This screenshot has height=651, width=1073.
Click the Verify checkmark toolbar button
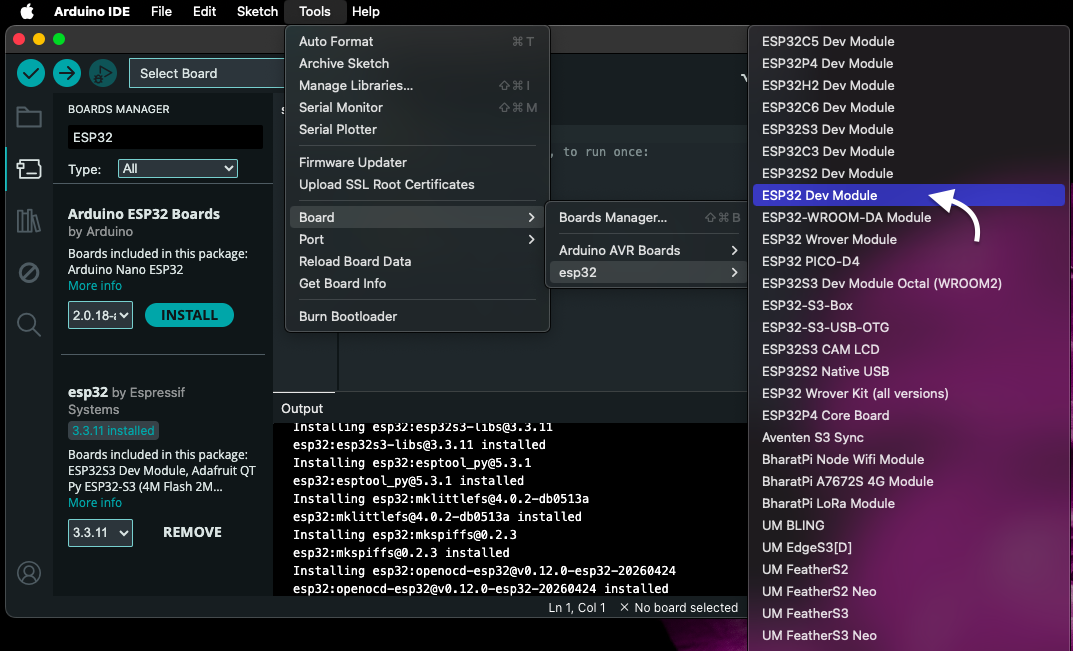[x=31, y=73]
